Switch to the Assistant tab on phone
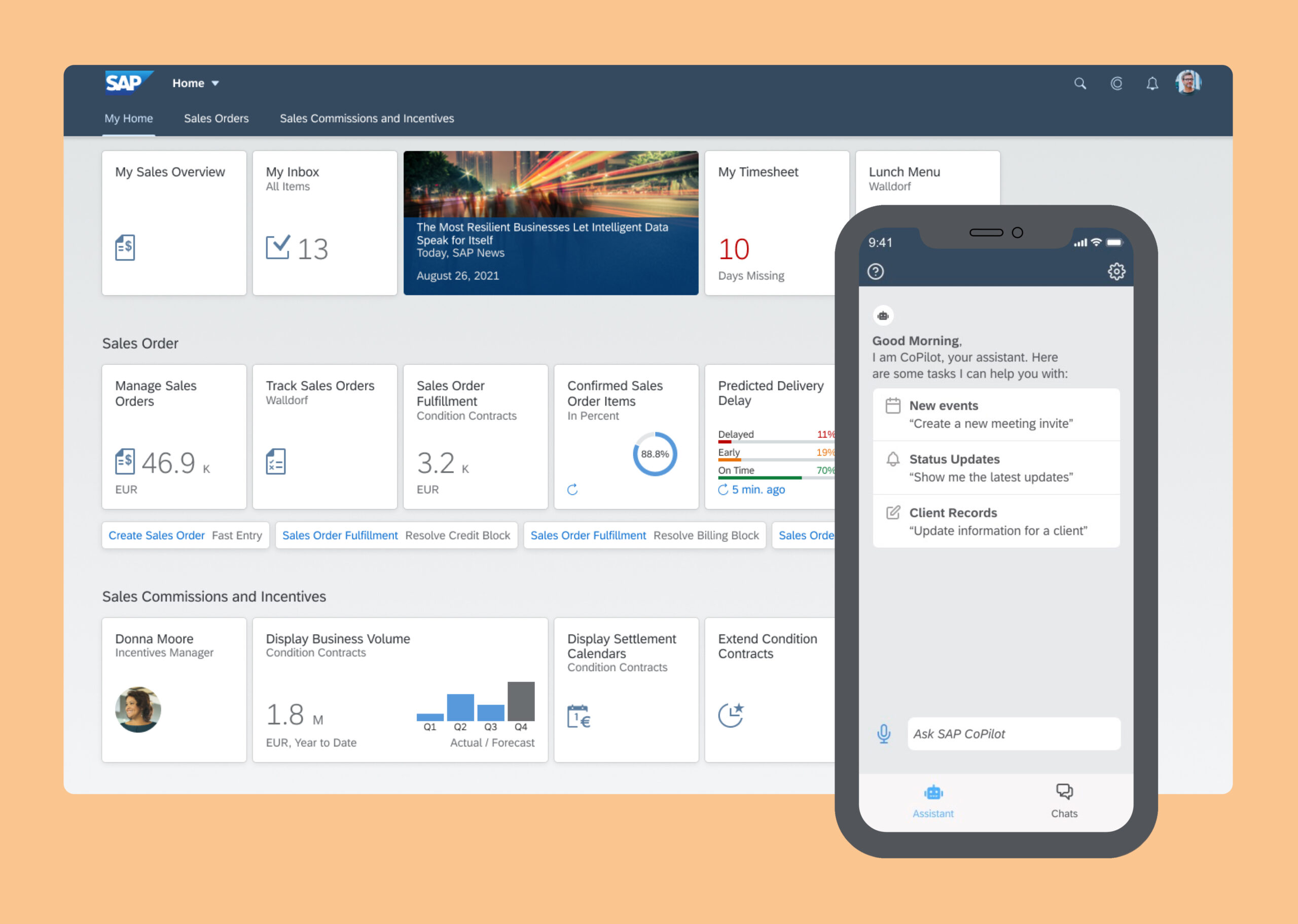 click(933, 802)
